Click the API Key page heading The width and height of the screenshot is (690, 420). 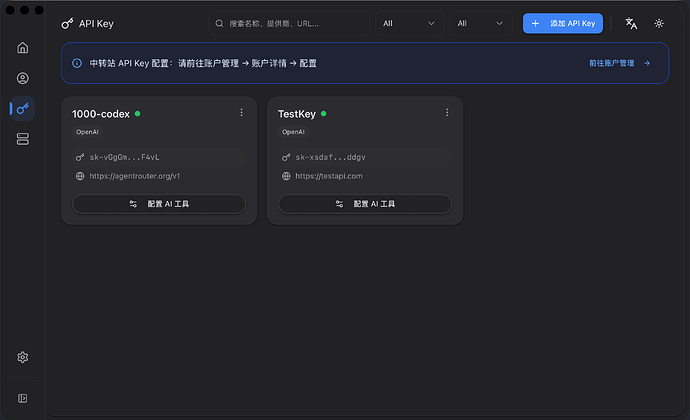click(x=96, y=24)
